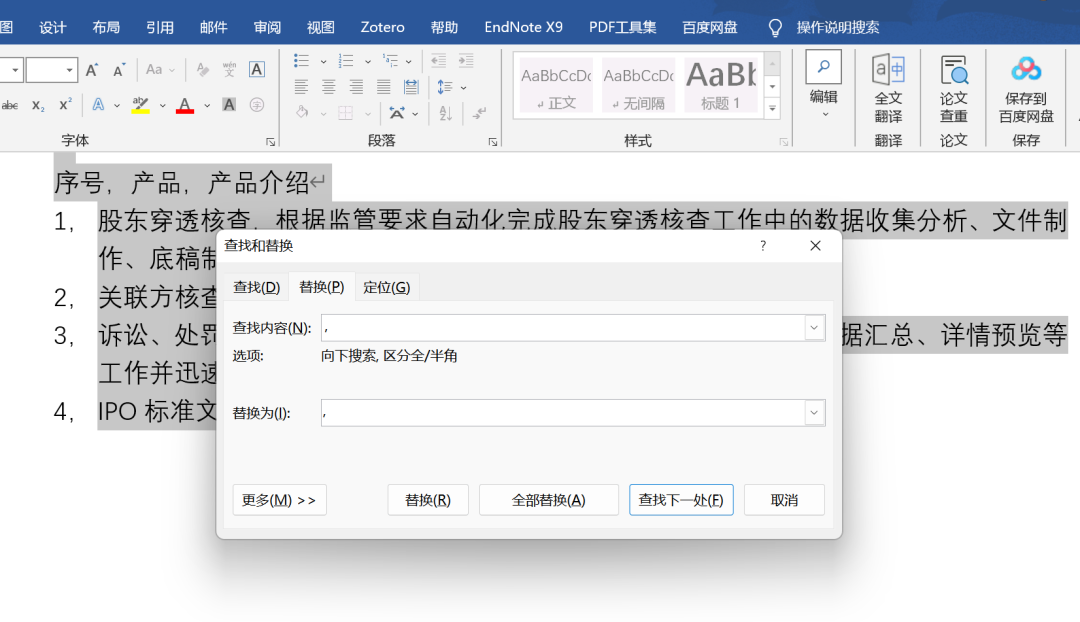The width and height of the screenshot is (1080, 622).
Task: Click the lightbulb 操作说明搜索 box
Action: tap(824, 28)
